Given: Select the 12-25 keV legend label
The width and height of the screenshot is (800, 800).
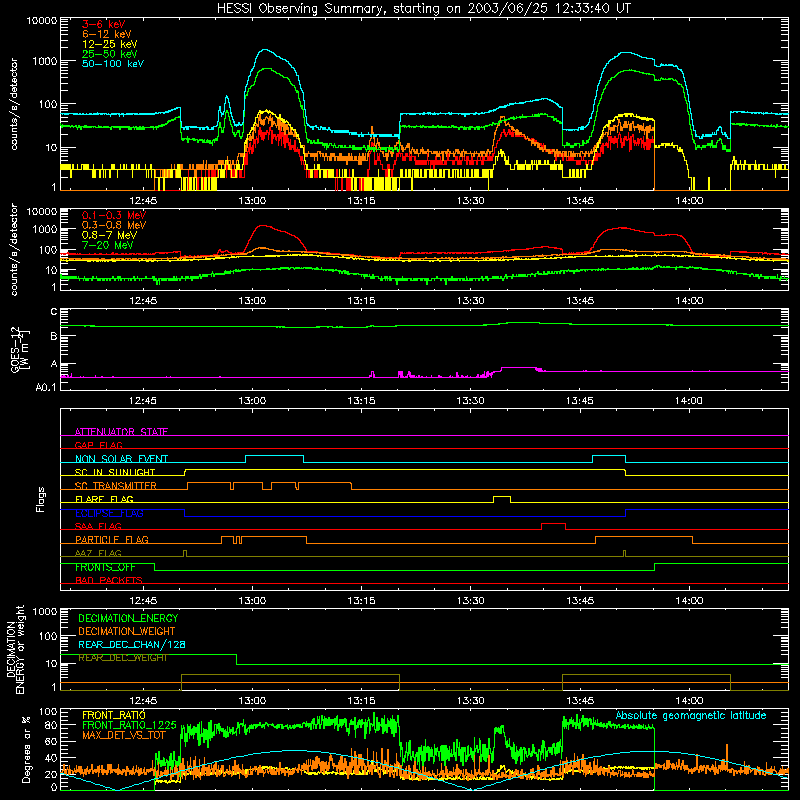Looking at the screenshot, I should [109, 44].
